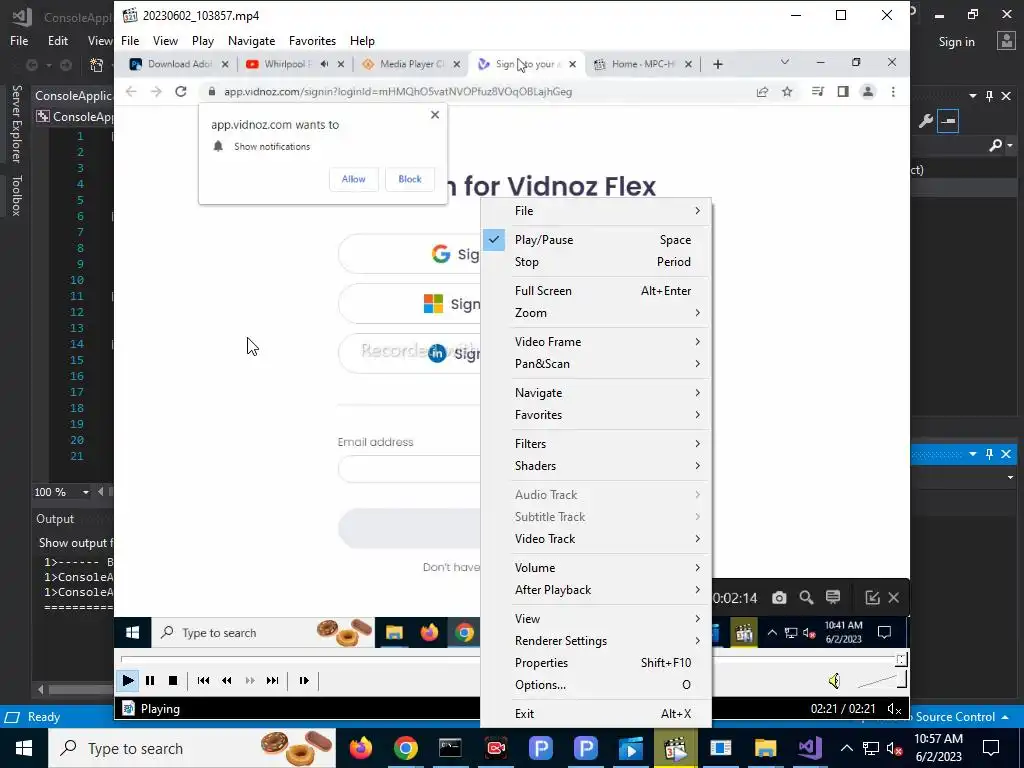Click the Pause button in MPC-HC controls
The width and height of the screenshot is (1024, 768).
pyautogui.click(x=150, y=680)
